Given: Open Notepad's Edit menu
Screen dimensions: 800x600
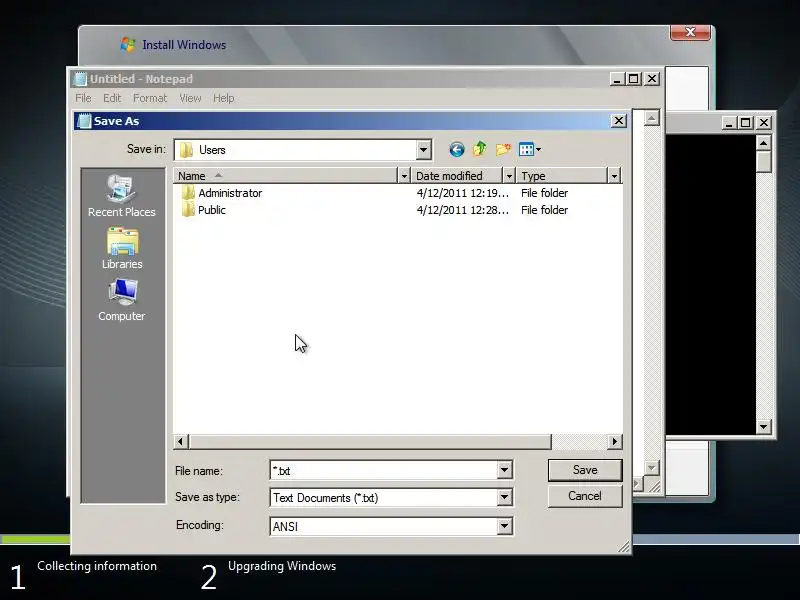Looking at the screenshot, I should coord(112,98).
